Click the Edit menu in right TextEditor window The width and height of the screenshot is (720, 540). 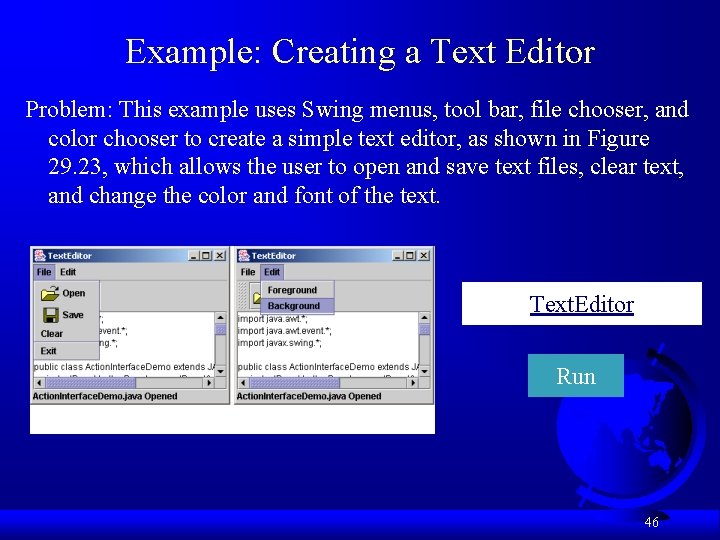pyautogui.click(x=272, y=272)
